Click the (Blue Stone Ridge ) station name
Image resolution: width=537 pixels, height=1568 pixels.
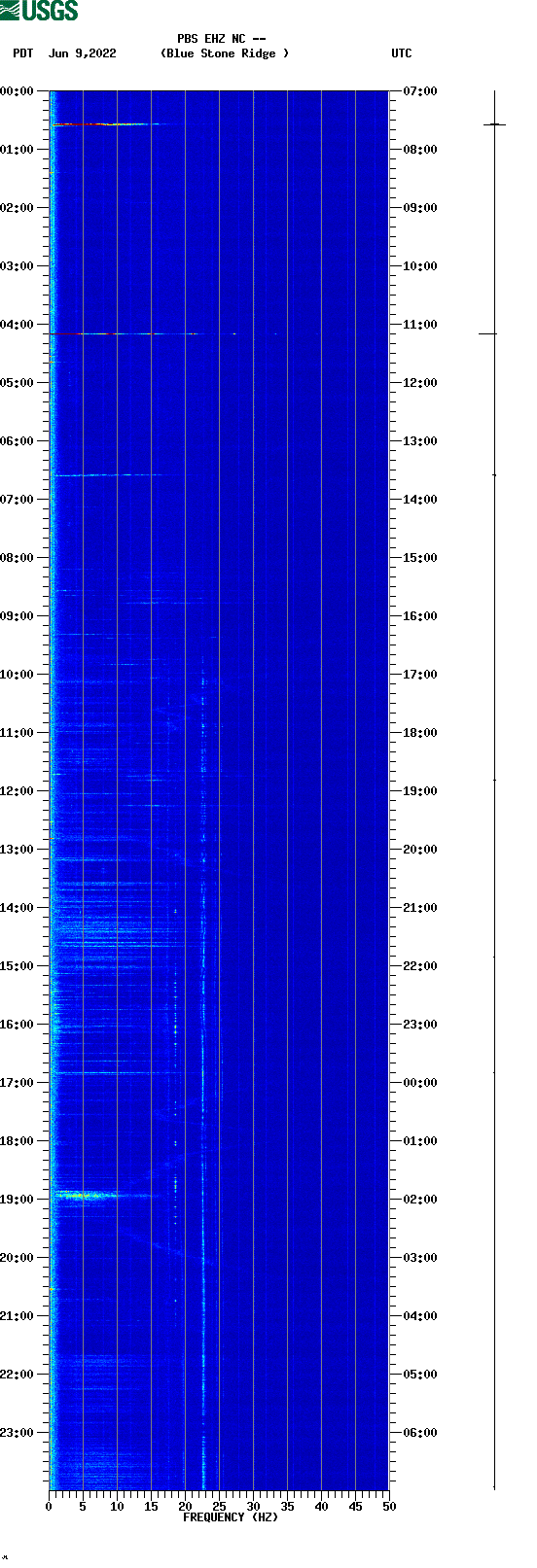tap(225, 53)
